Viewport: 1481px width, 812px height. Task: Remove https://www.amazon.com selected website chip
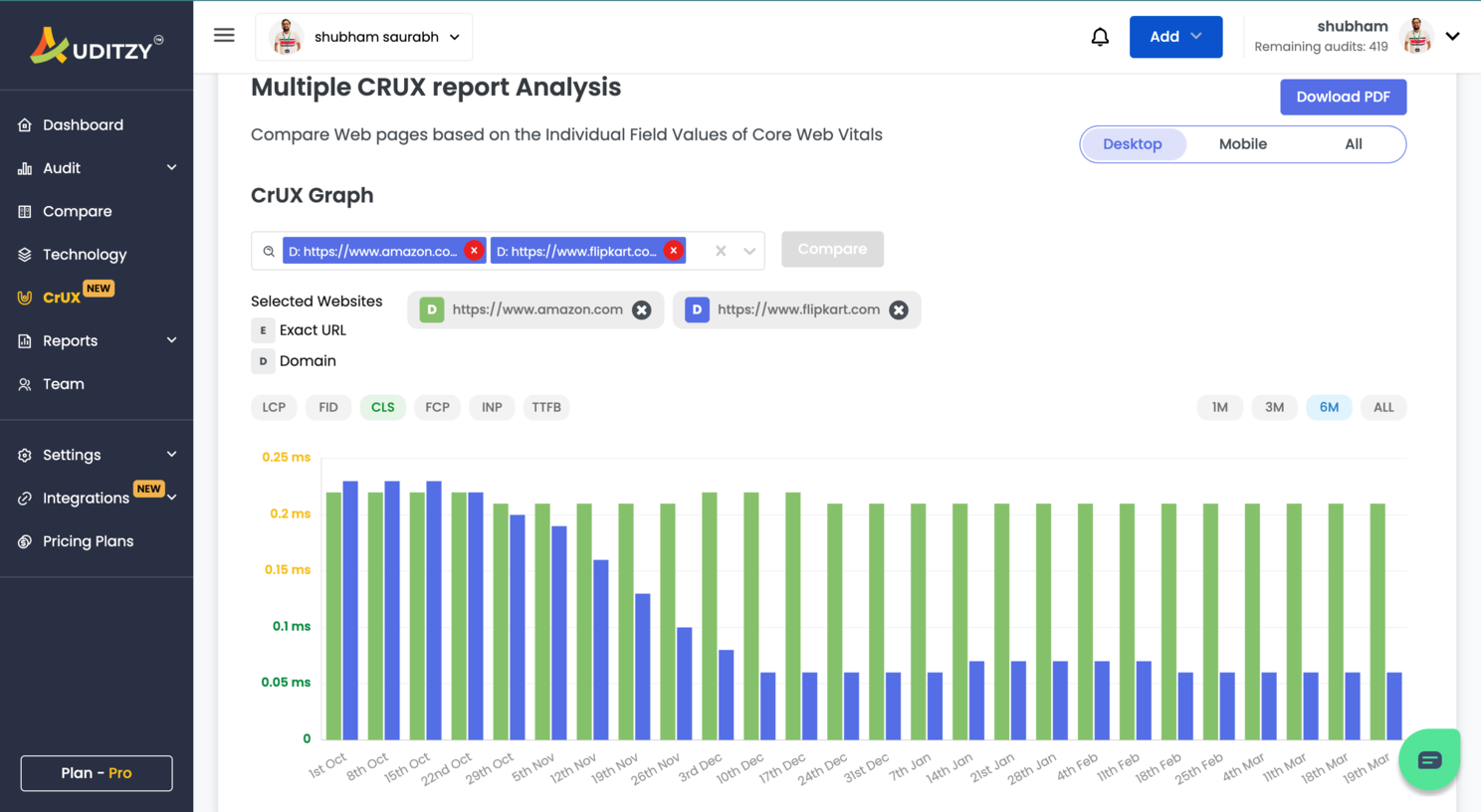point(642,310)
